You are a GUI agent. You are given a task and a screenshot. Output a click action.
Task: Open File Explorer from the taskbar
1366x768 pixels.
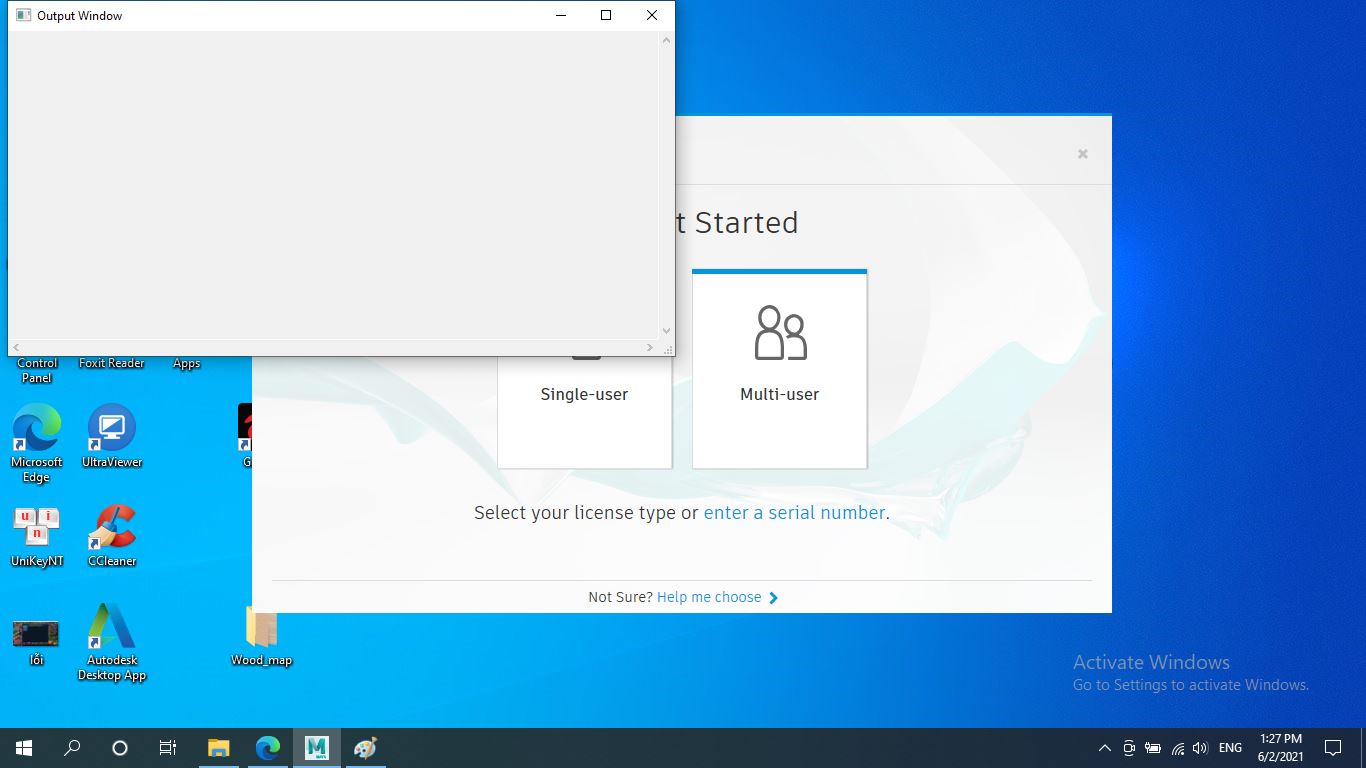tap(218, 747)
